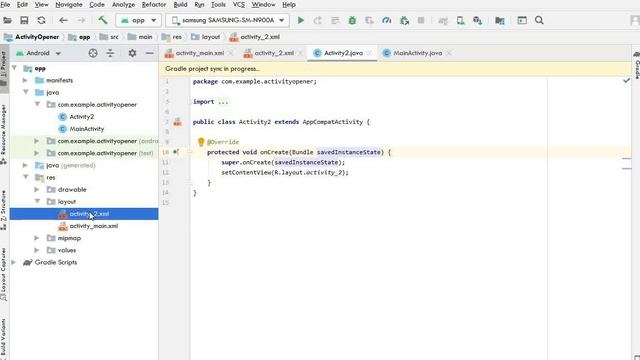Attach debugger to Android process icon
The width and height of the screenshot is (640, 360).
coord(404,20)
